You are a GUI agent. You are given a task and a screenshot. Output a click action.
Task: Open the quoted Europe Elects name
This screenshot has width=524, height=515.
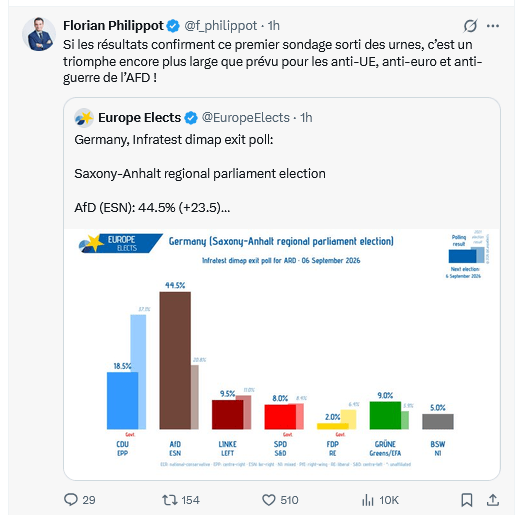(x=139, y=118)
